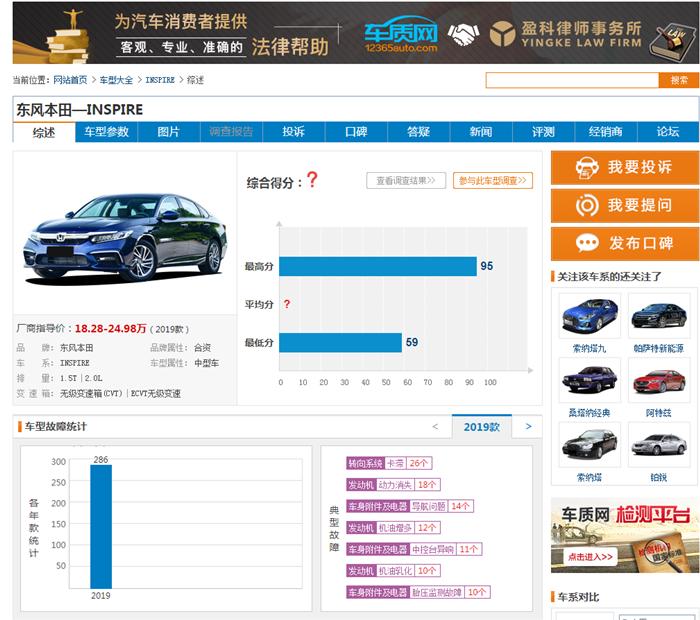
Task: Click the 发动机 机油增多 12个 fault tag
Action: [x=393, y=528]
